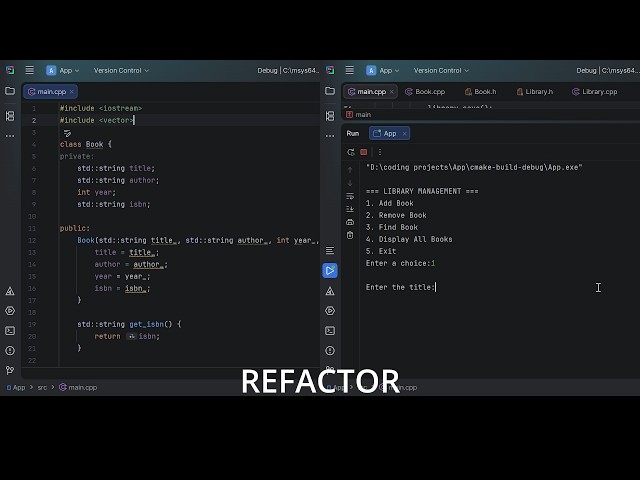Viewport: 640px width, 480px height.
Task: Clear all console output with the trash icon
Action: coord(350,235)
